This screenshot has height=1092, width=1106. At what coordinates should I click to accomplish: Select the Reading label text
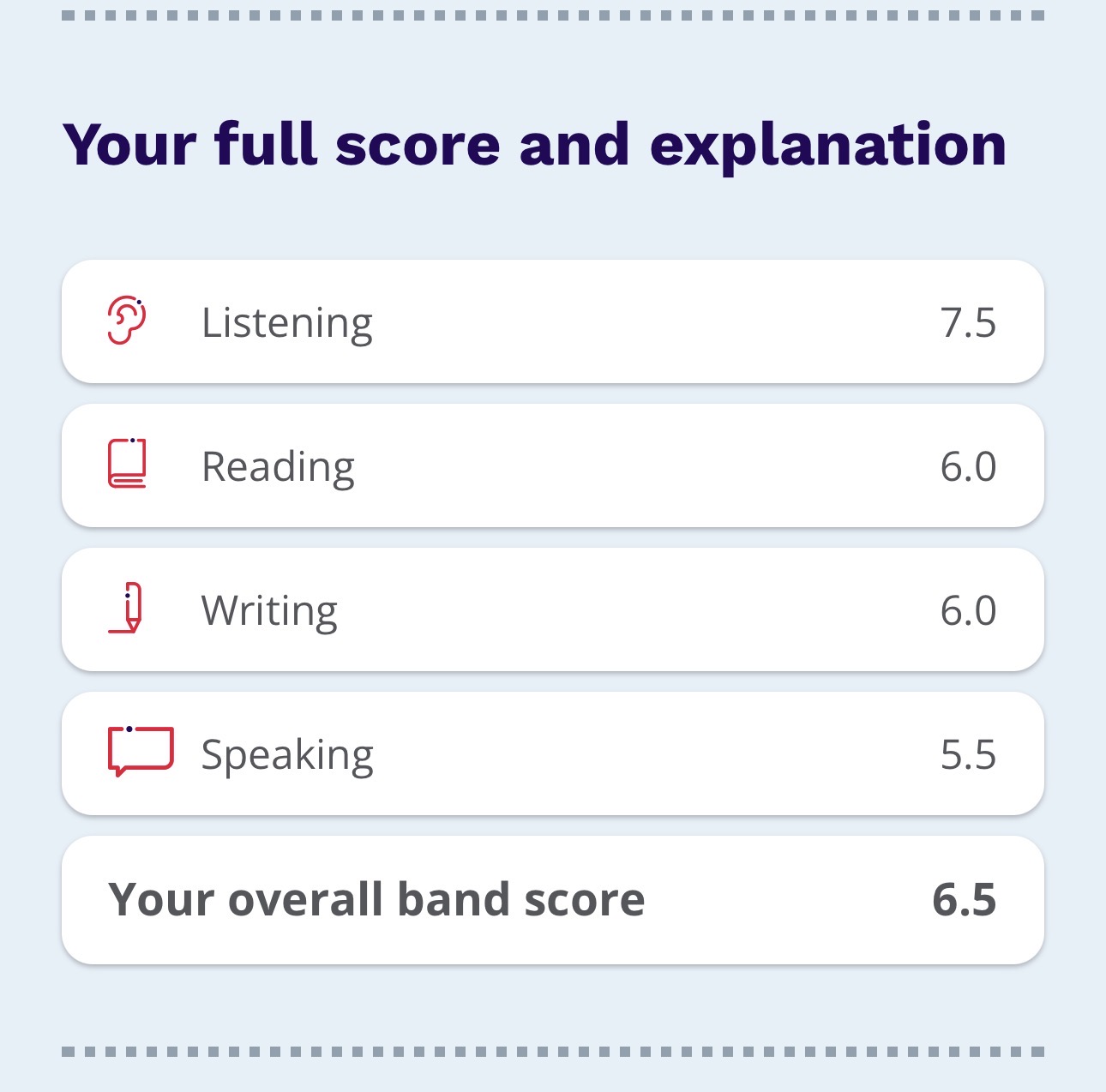278,468
